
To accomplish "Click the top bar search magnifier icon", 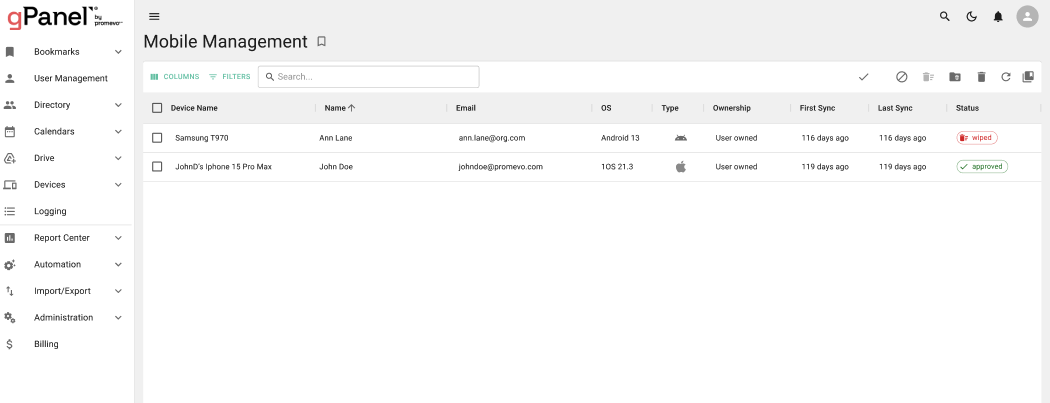I will (x=945, y=17).
